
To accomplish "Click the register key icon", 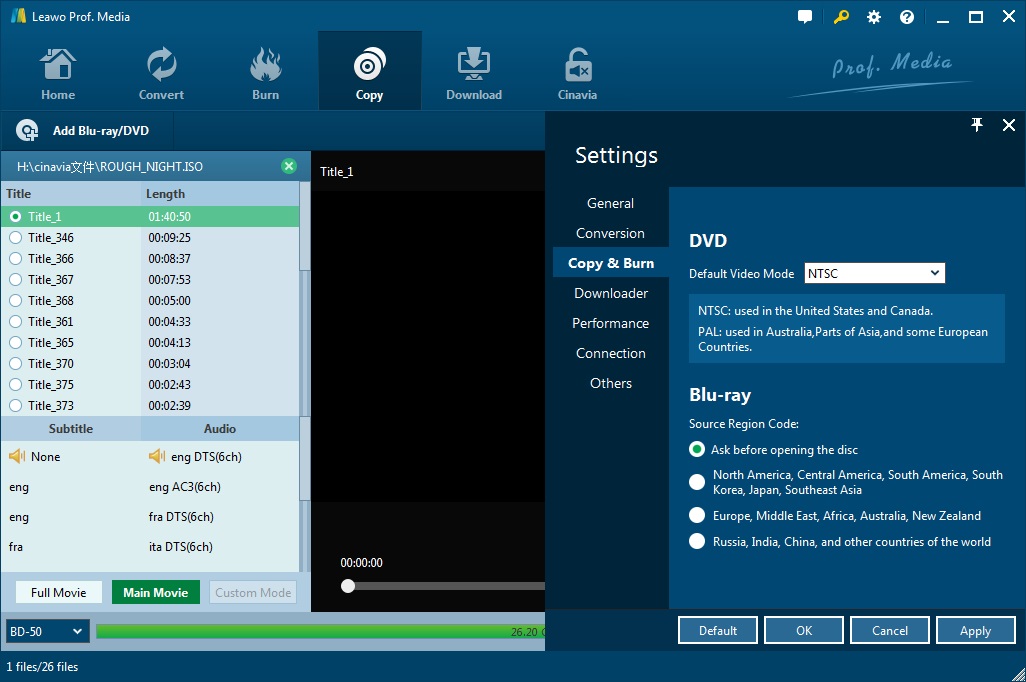I will pos(841,16).
